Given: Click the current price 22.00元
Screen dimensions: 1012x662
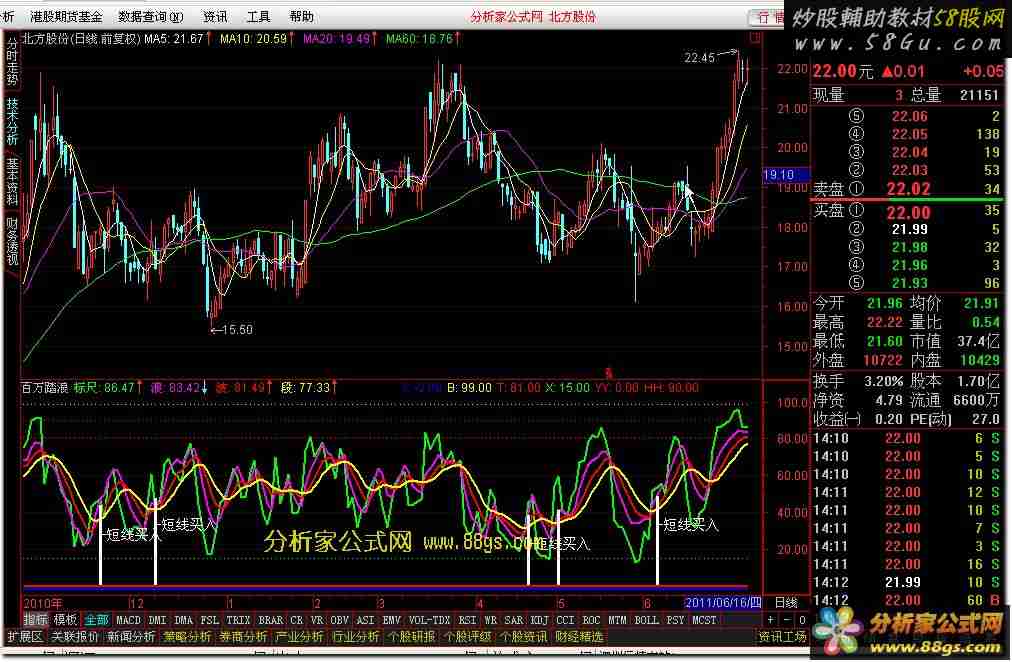Looking at the screenshot, I should pos(843,72).
